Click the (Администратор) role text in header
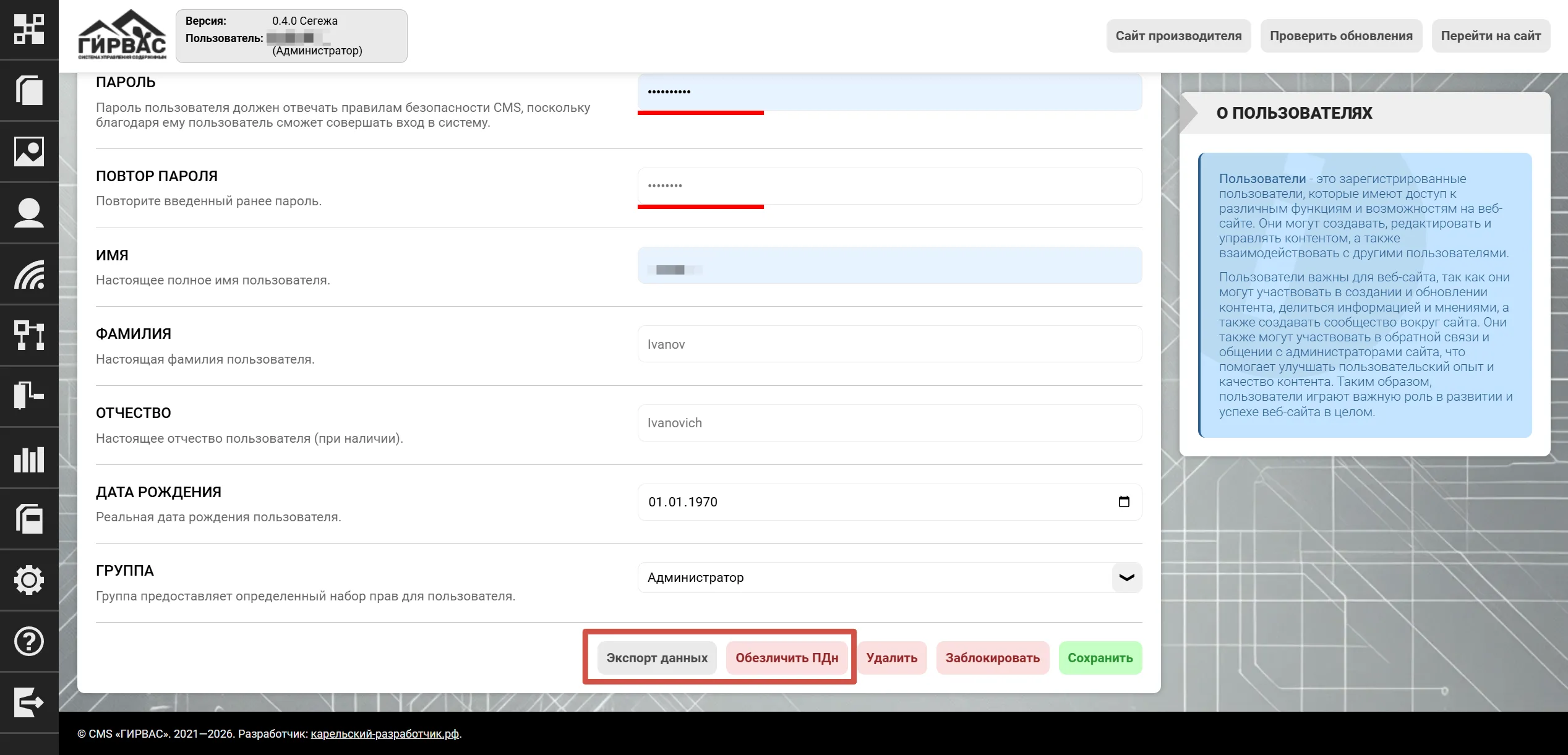 [x=317, y=51]
